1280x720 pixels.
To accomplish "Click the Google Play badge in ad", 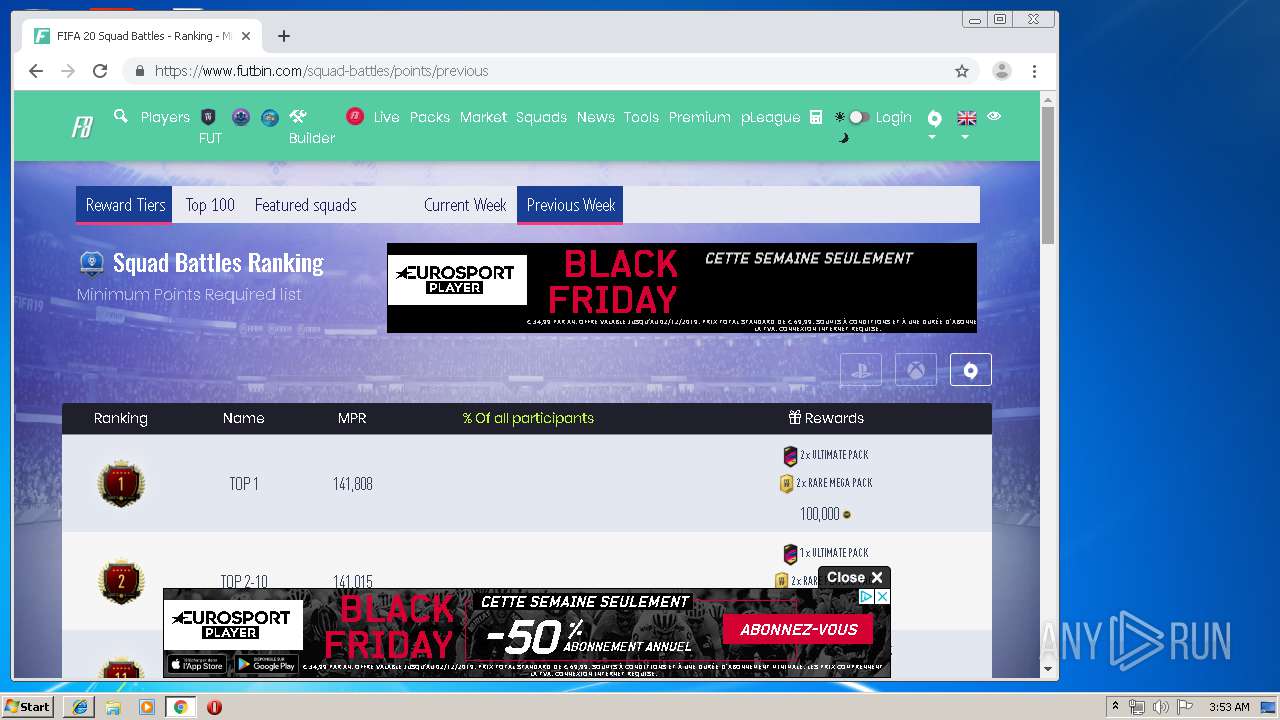I will tap(265, 664).
